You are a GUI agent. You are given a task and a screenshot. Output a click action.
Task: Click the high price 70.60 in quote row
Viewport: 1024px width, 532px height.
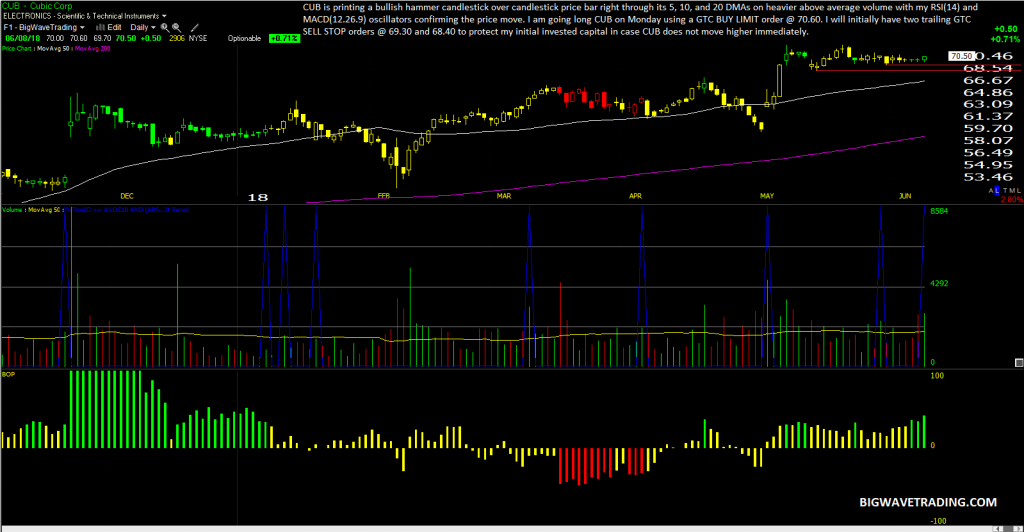[78, 39]
